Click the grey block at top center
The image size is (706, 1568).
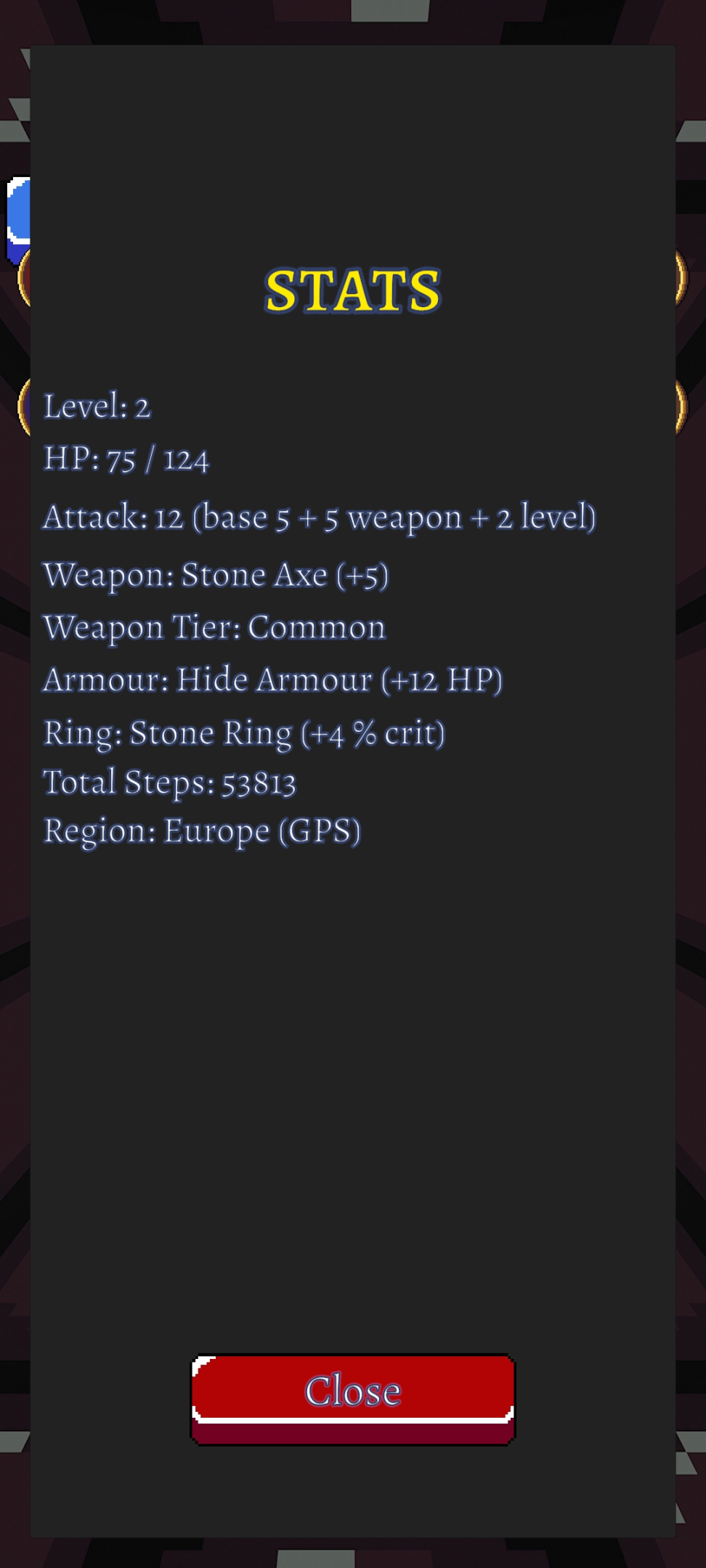pyautogui.click(x=390, y=10)
